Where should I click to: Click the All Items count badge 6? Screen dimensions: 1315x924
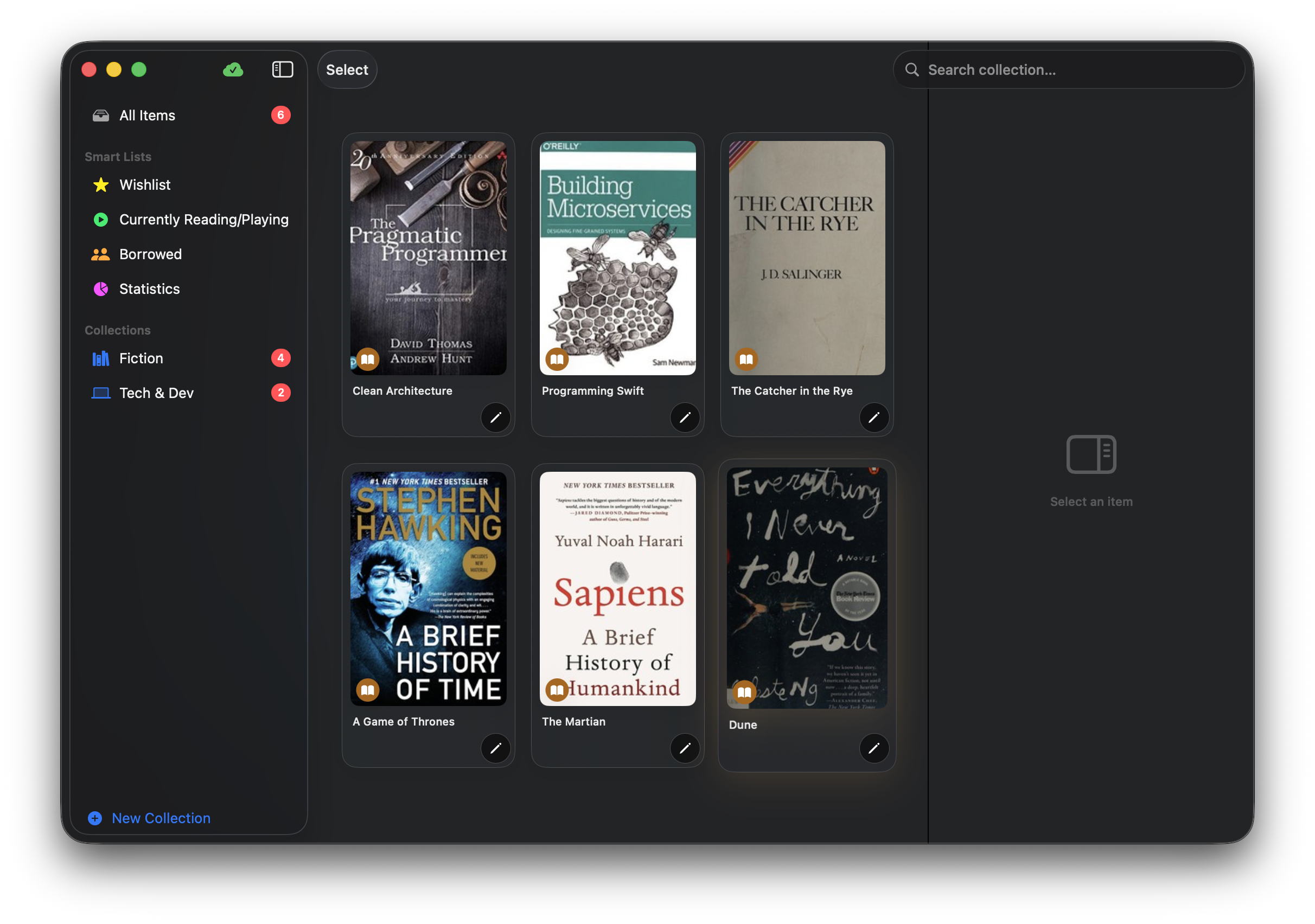tap(280, 116)
